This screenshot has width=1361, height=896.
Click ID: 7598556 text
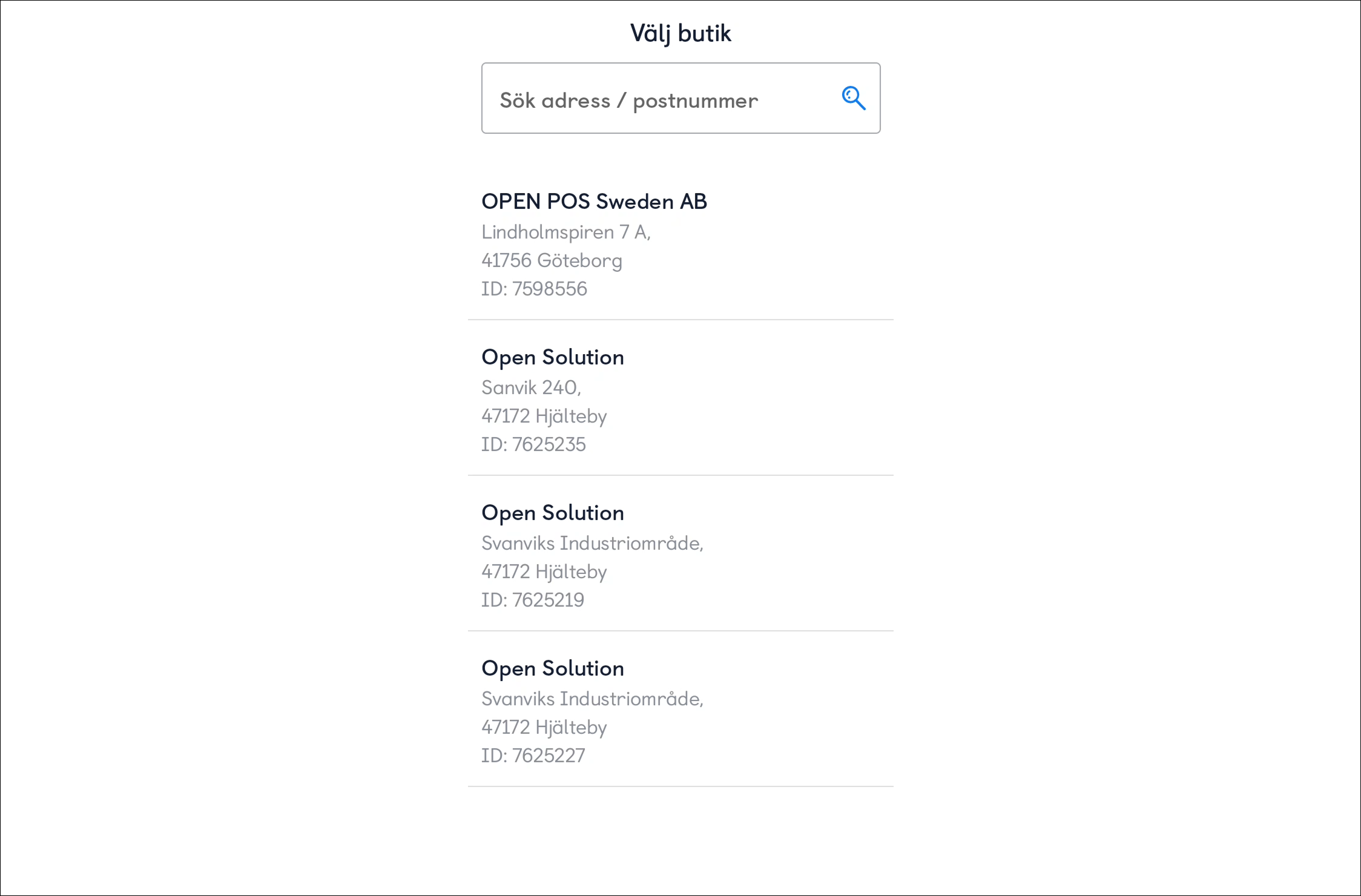click(534, 289)
